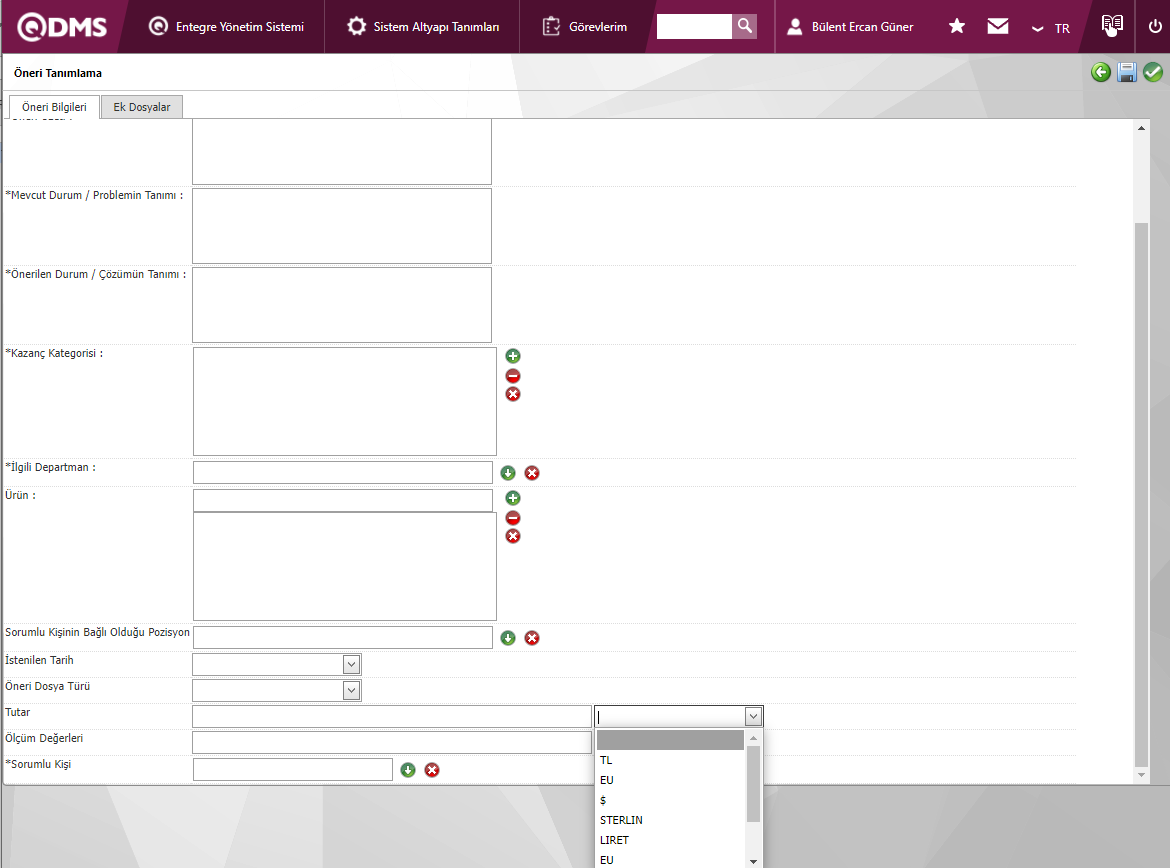Viewport: 1170px width, 868px height.
Task: Remove an Ürün with minus icon
Action: pos(513,517)
